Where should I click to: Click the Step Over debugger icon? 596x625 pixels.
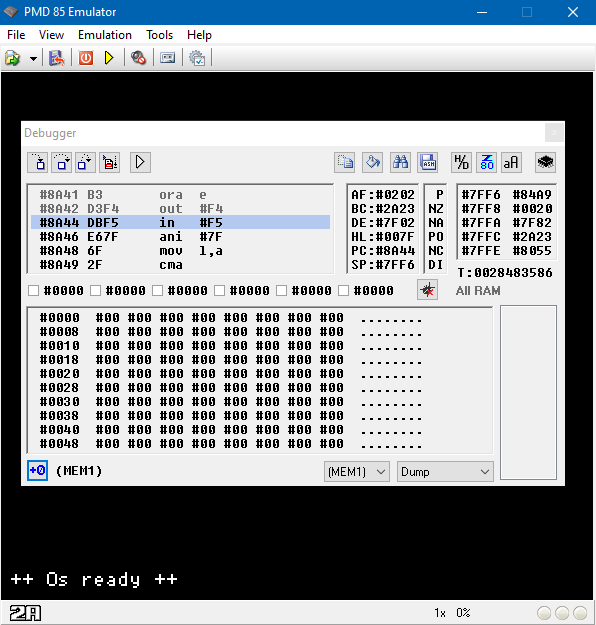coord(61,162)
